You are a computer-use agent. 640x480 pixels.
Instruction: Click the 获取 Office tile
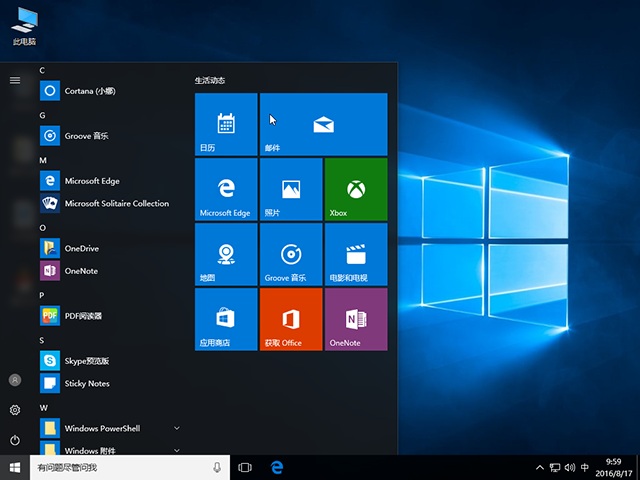click(x=291, y=319)
